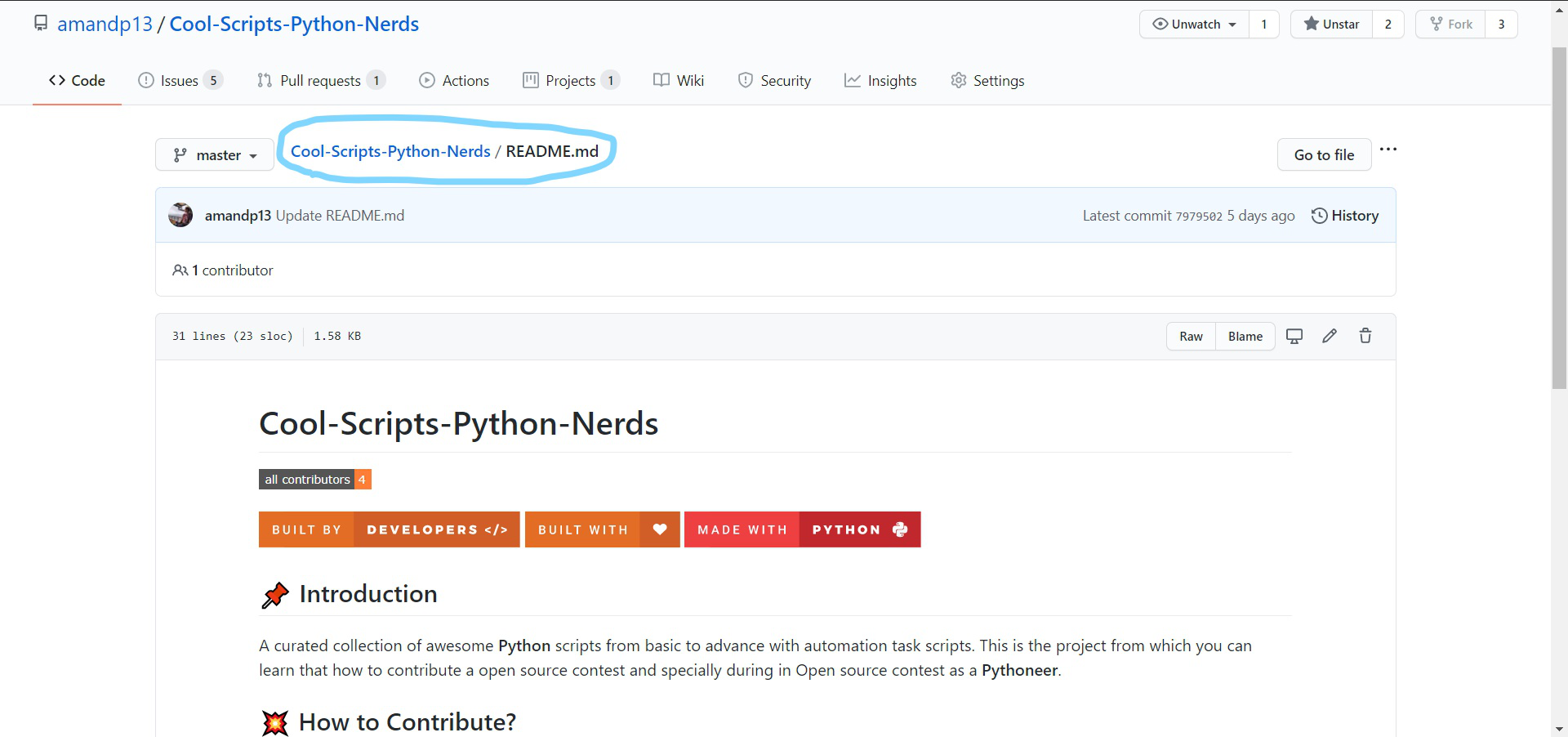
Task: View the Raw file contents
Action: [x=1191, y=337]
